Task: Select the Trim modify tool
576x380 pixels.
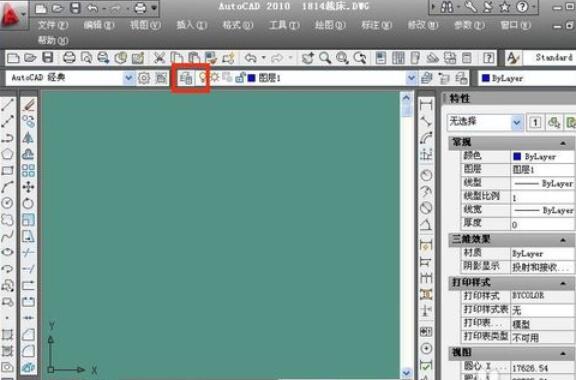Action: coord(28,252)
